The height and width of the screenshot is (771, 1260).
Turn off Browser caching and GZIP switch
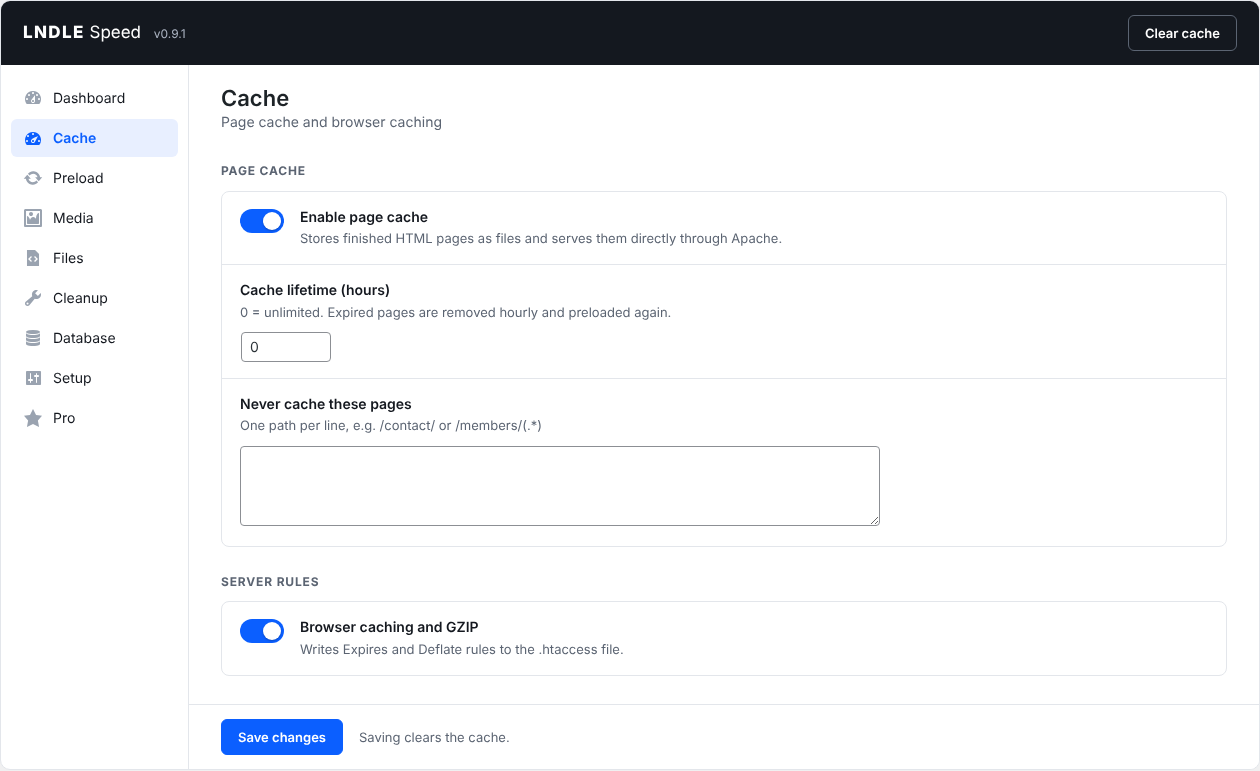[x=262, y=631]
